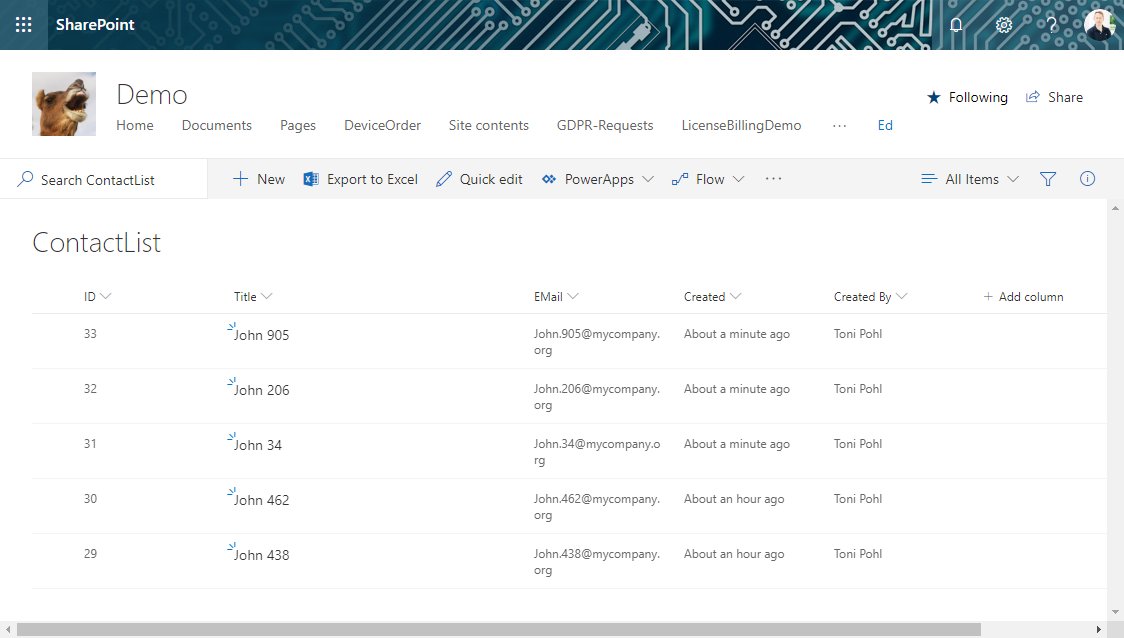Expand the Flow dropdown menu

tap(708, 179)
